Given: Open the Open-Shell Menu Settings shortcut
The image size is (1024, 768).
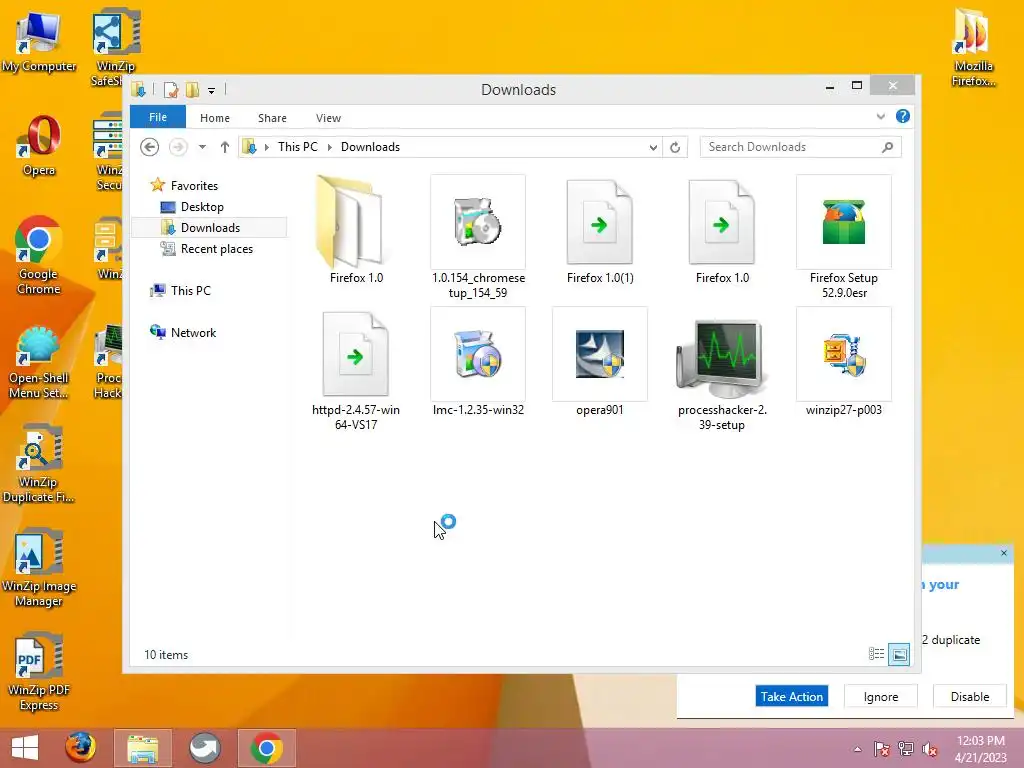Looking at the screenshot, I should 39,362.
